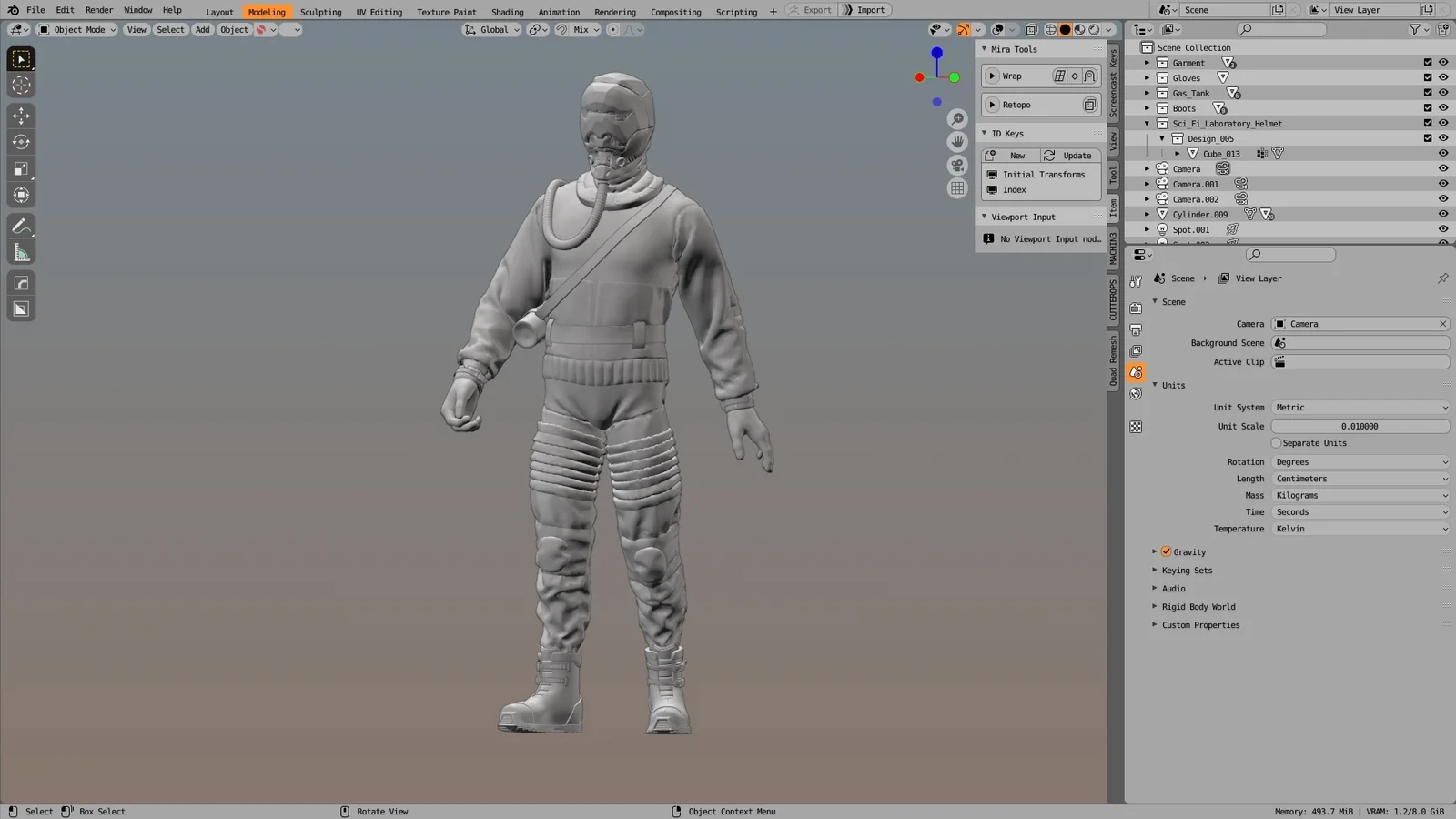
Task: Select the Cursor tool
Action: click(21, 86)
